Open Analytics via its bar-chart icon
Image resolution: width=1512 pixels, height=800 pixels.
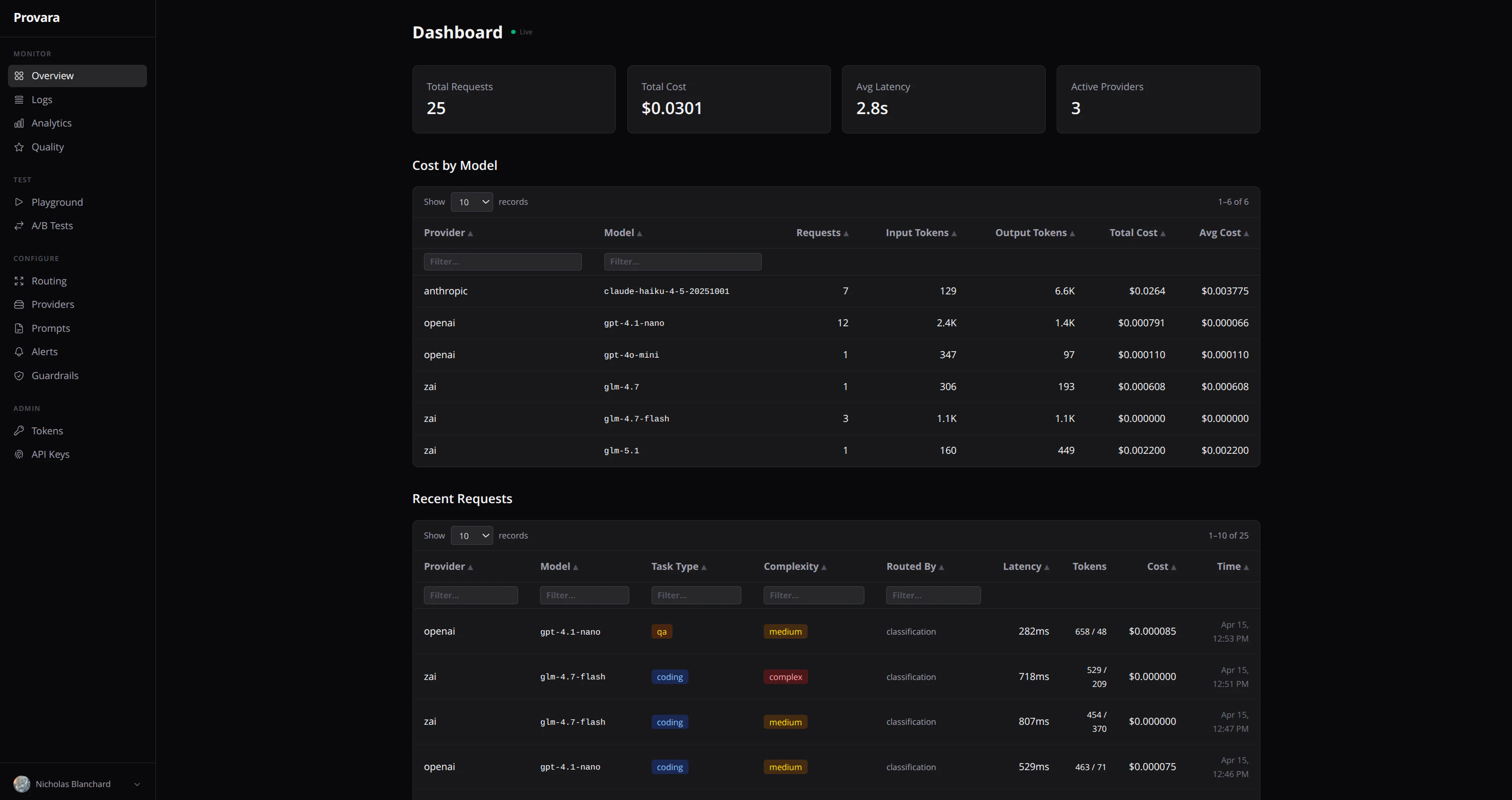[19, 123]
